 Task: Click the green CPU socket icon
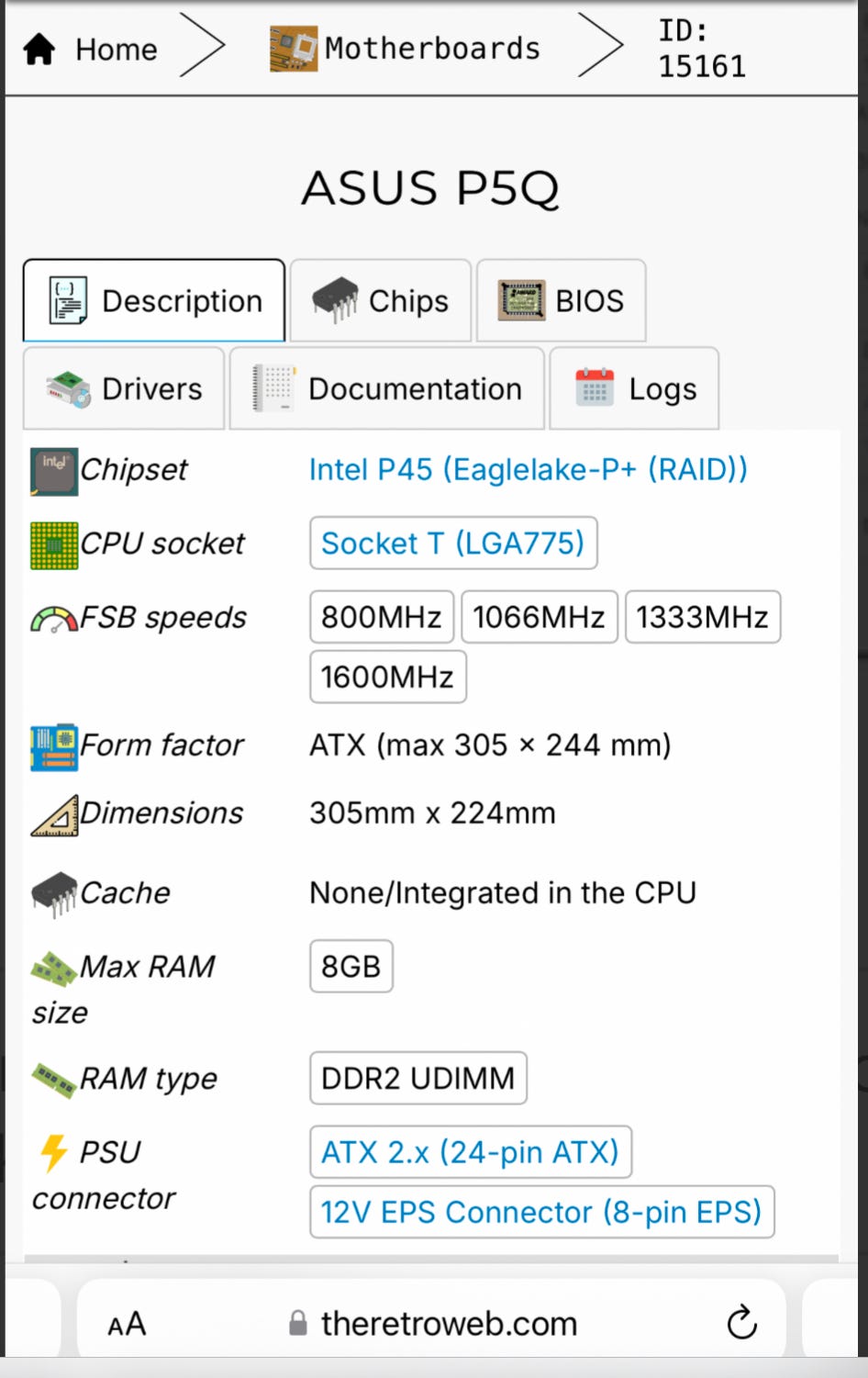[54, 545]
